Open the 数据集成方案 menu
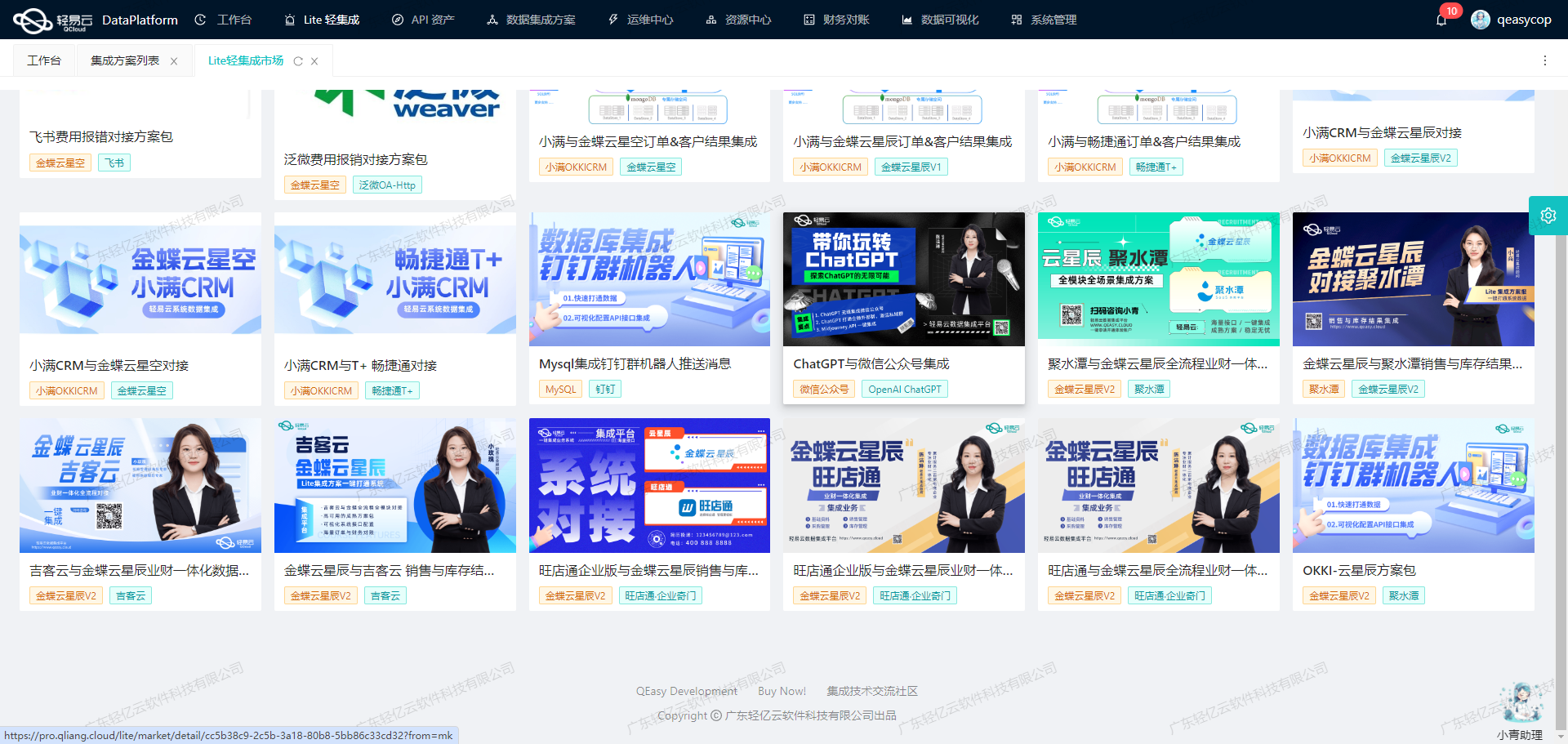Screen dimensions: 1568x744 tap(531, 20)
